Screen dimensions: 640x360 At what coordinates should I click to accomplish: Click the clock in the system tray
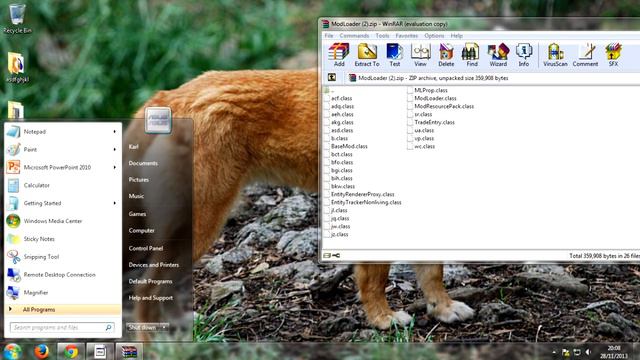point(614,352)
